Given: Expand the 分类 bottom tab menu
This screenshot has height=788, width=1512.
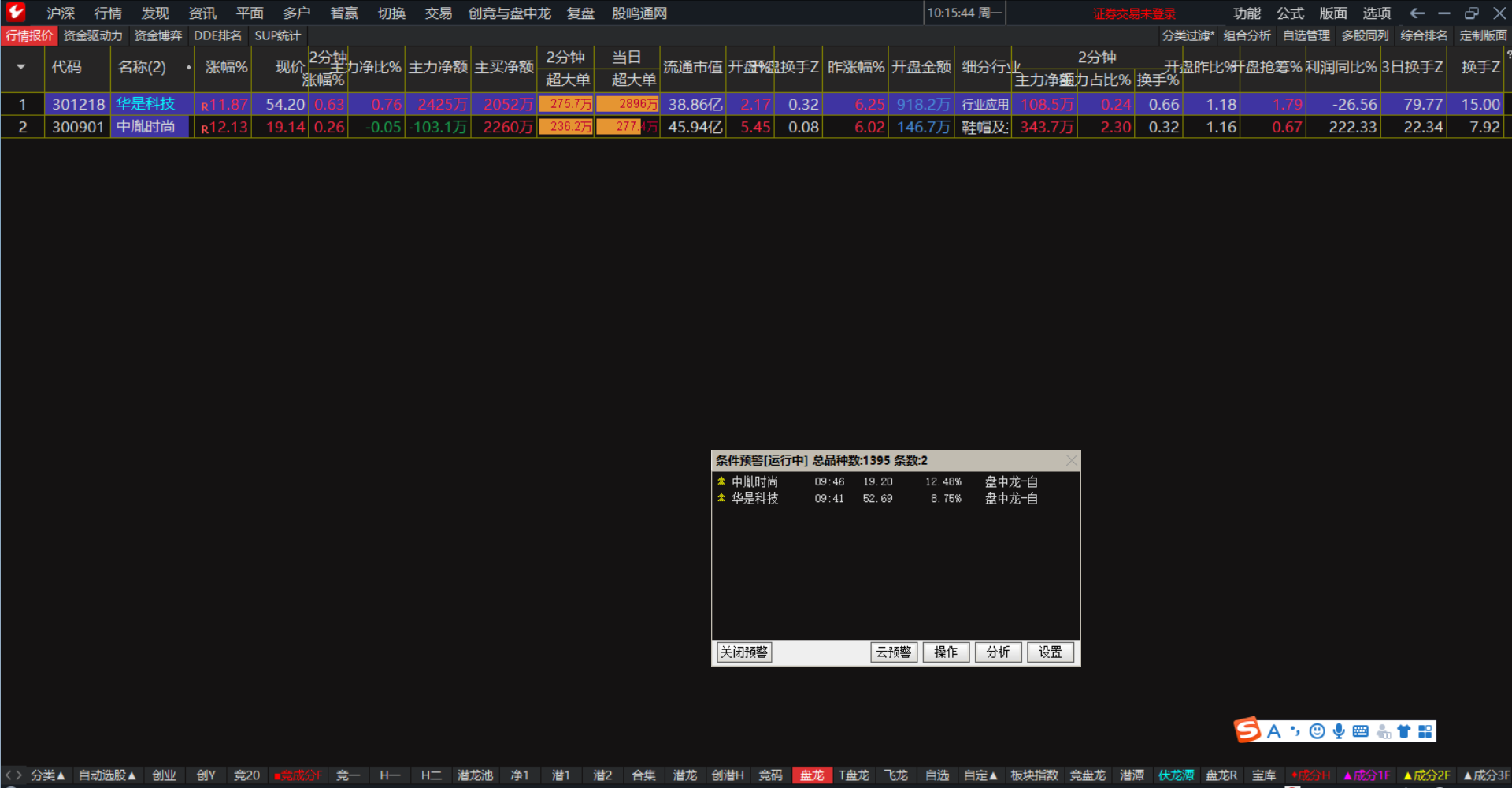Looking at the screenshot, I should click(48, 775).
